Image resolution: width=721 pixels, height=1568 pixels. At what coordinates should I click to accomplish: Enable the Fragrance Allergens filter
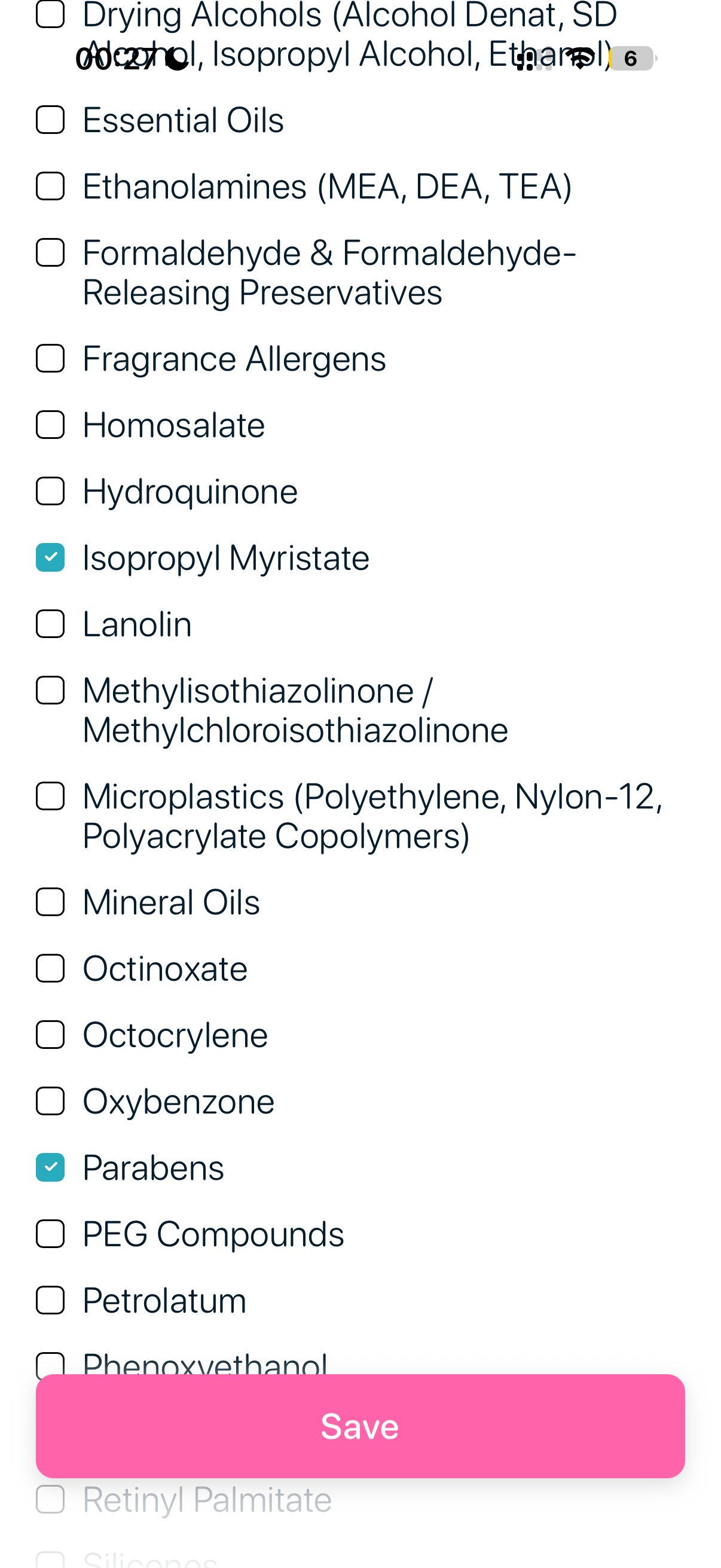pos(51,359)
